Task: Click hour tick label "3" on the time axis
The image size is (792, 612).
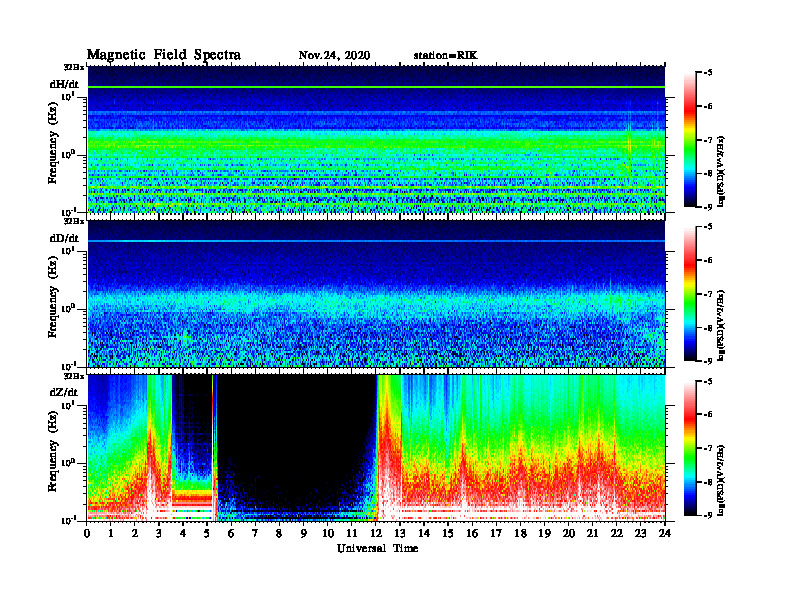Action: [x=159, y=533]
